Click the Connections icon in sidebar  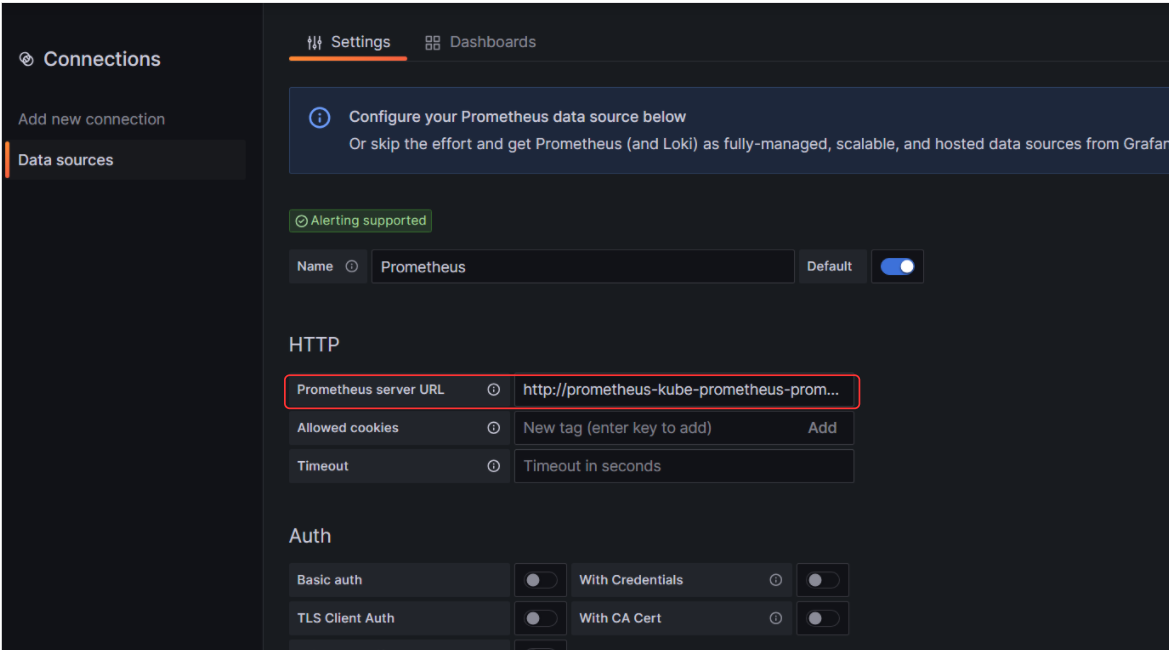26,59
